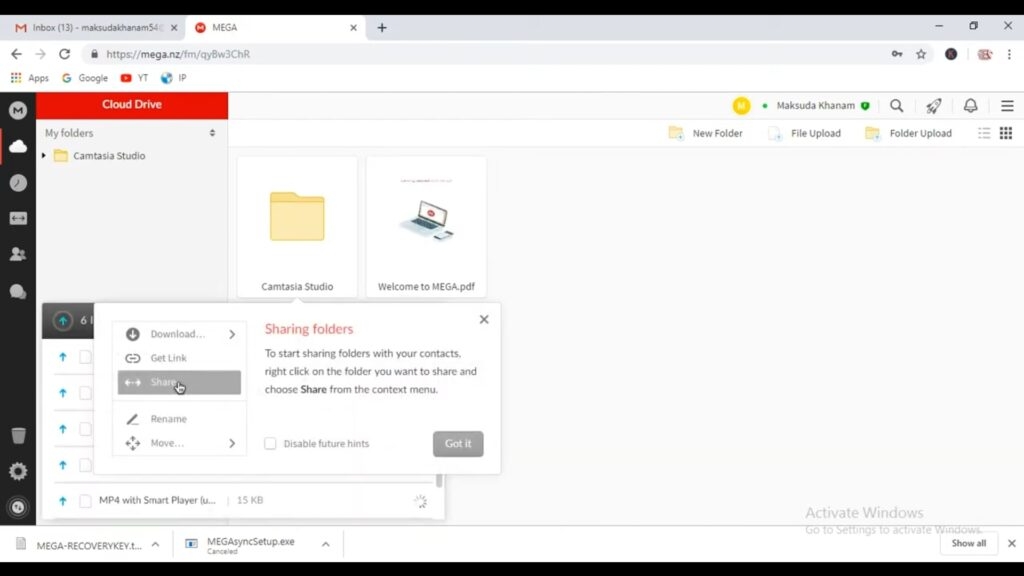Viewport: 1024px width, 576px height.
Task: Open the Google bookmark
Action: pyautogui.click(x=85, y=78)
